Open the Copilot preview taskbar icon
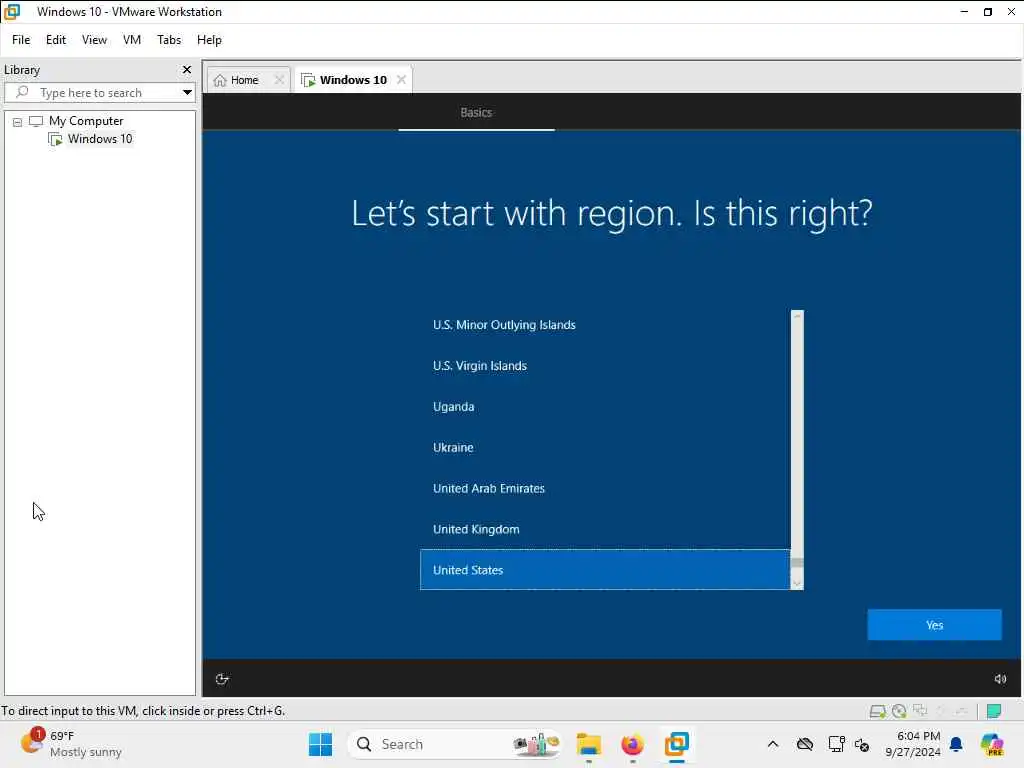Screen dimensions: 1024x768 coord(993,744)
